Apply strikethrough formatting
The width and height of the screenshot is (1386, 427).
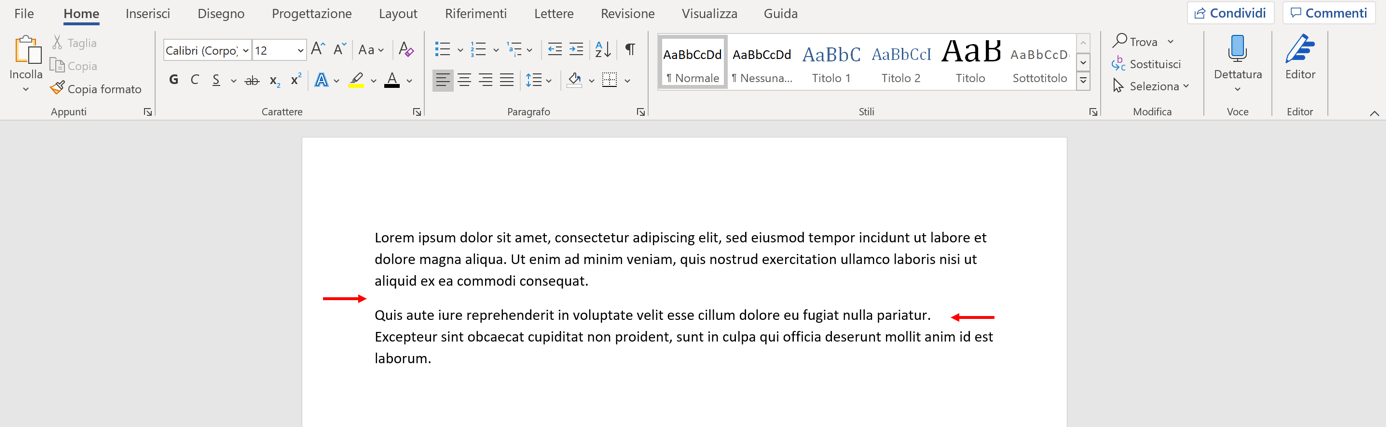[252, 80]
